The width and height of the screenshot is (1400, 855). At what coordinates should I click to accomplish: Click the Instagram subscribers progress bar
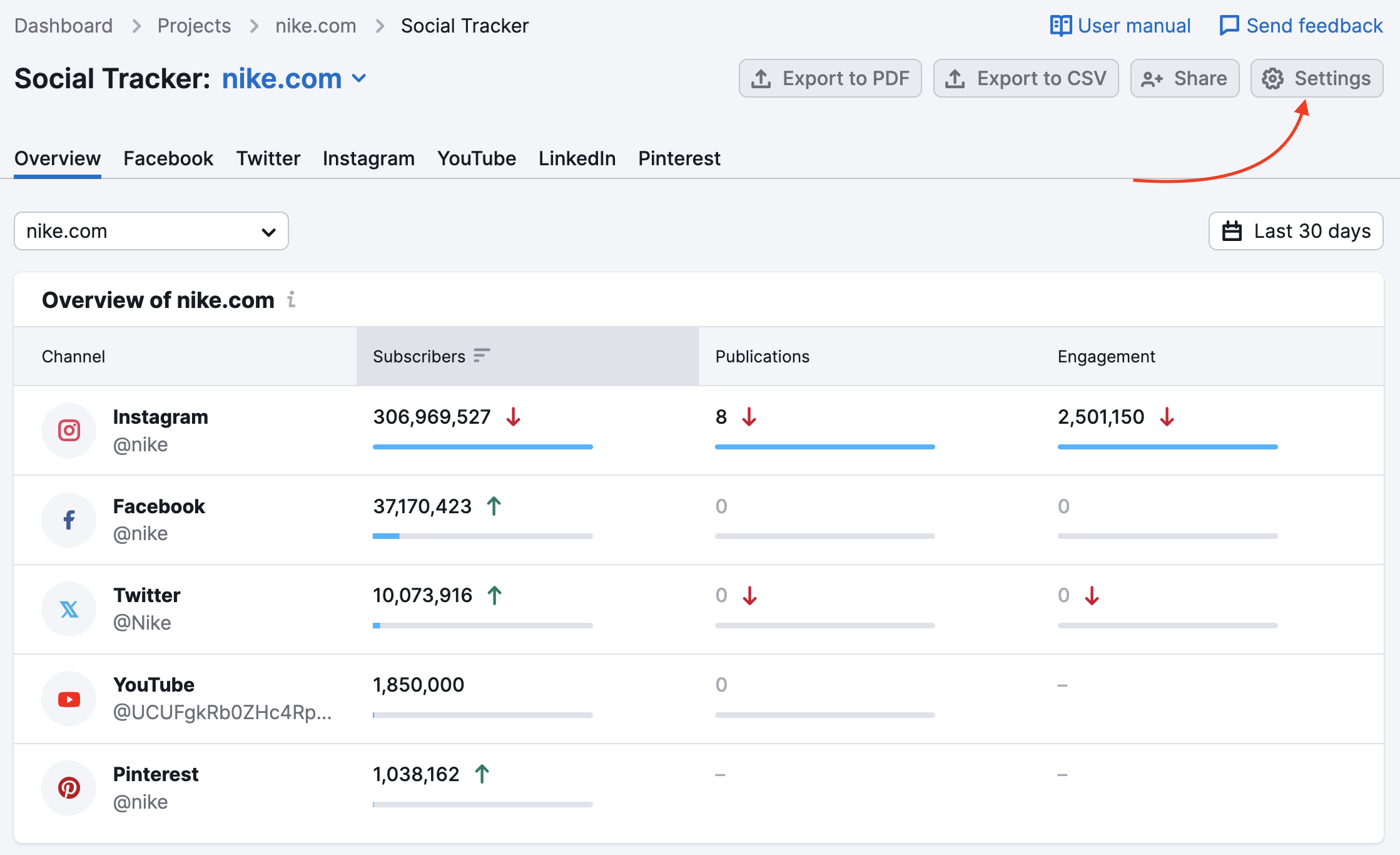click(482, 446)
